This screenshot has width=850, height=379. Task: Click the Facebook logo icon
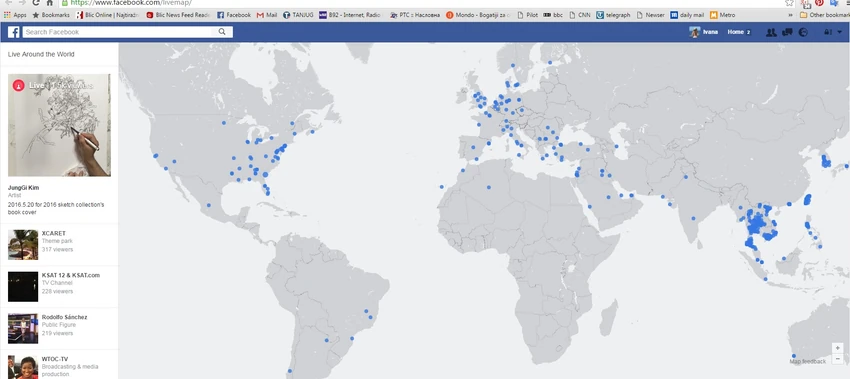pos(14,32)
